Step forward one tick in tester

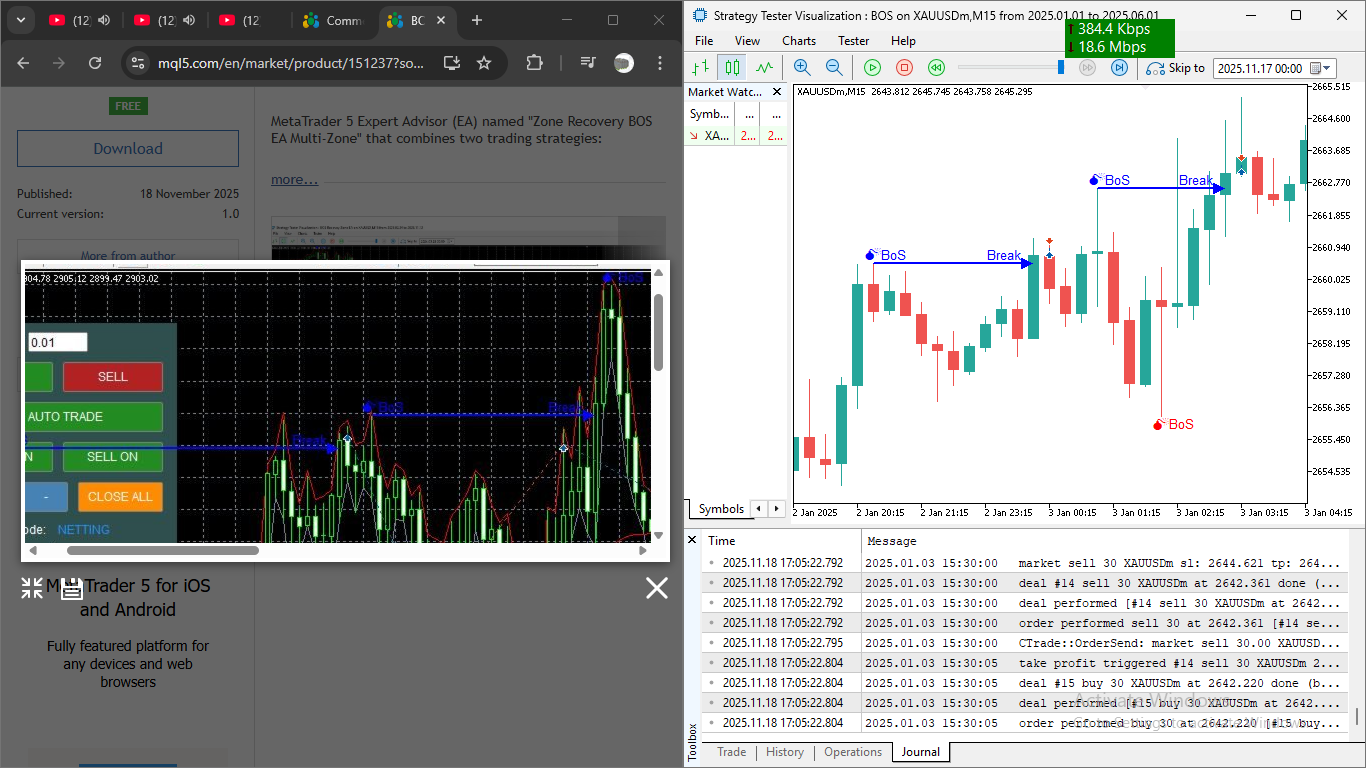(x=1120, y=68)
